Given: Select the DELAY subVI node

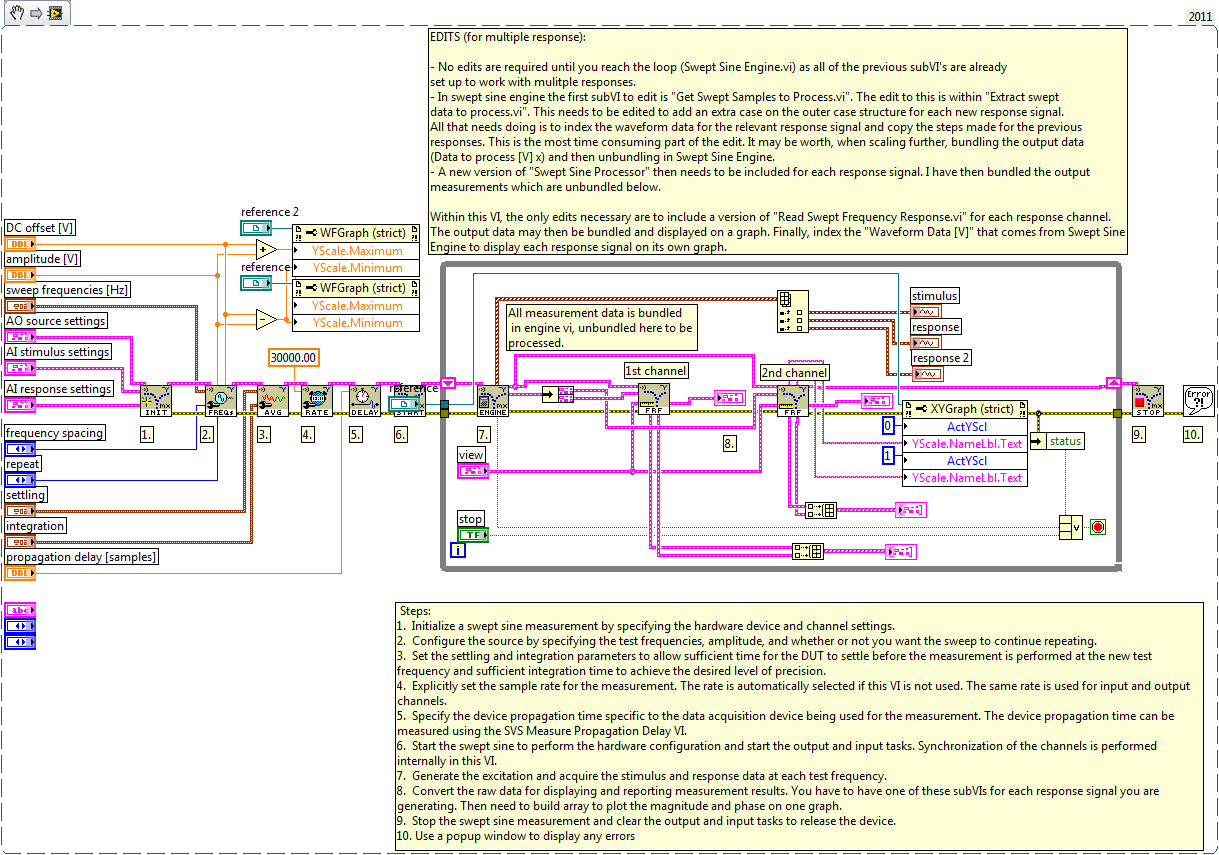Looking at the screenshot, I should (364, 400).
